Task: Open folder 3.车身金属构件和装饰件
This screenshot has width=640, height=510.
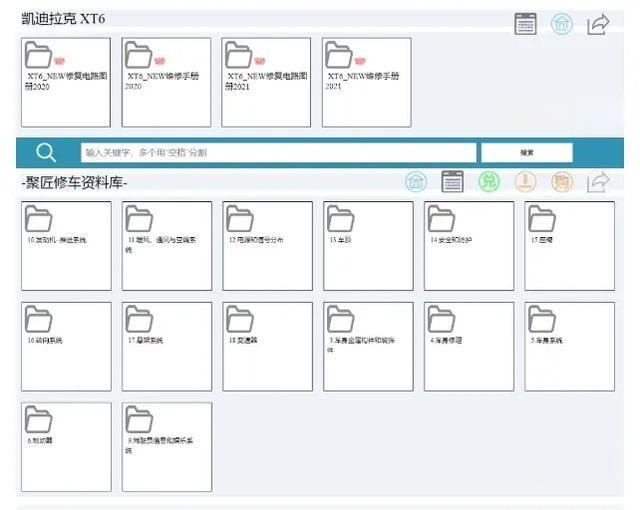Action: pos(368,346)
